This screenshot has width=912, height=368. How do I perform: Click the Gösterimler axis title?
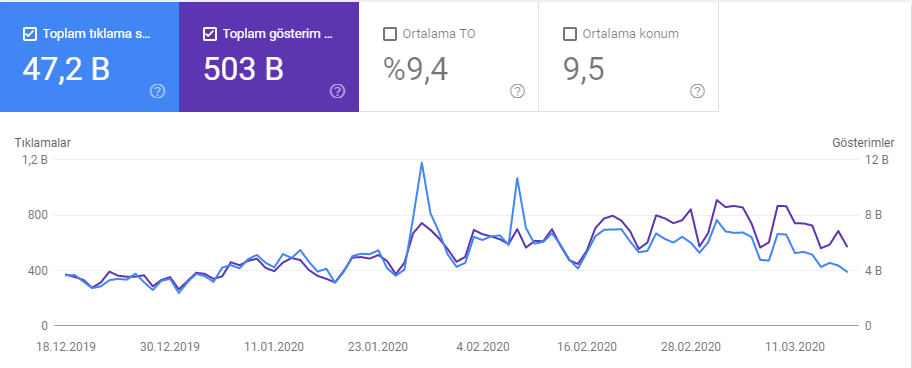[864, 143]
